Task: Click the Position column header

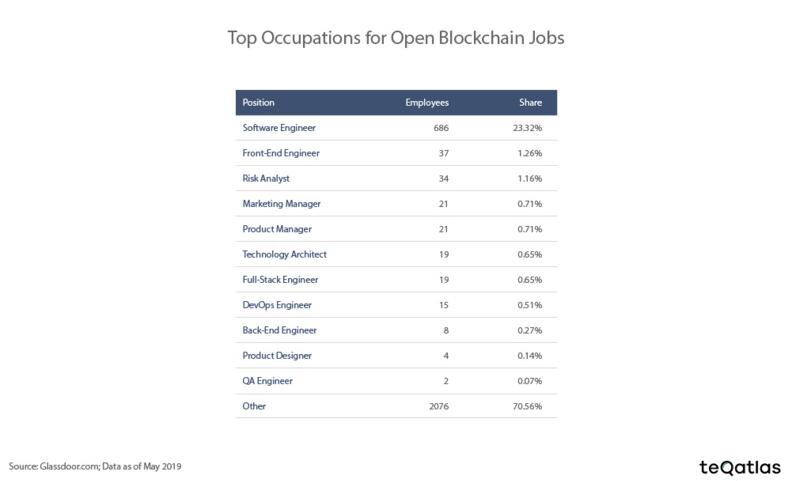Action: [259, 102]
